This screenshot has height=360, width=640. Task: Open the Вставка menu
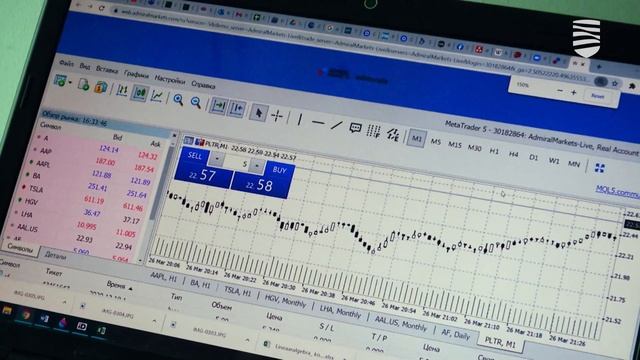pos(107,70)
